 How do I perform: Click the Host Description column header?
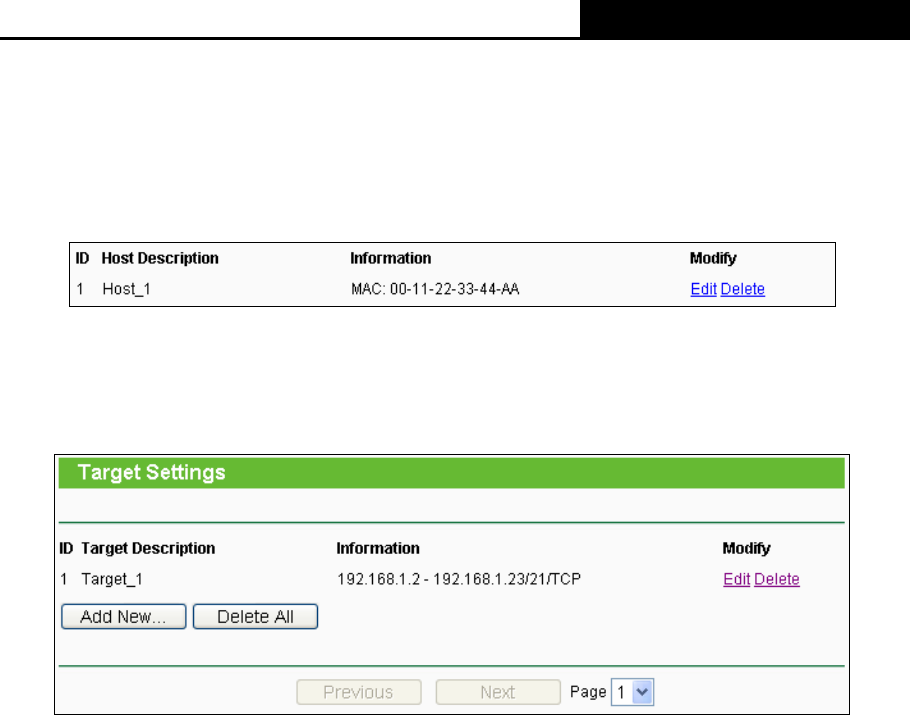[160, 258]
